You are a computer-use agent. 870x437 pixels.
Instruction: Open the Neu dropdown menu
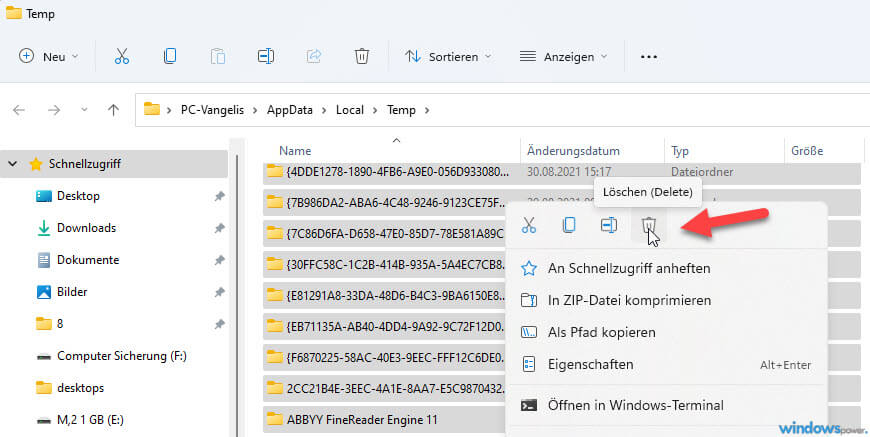pos(50,57)
